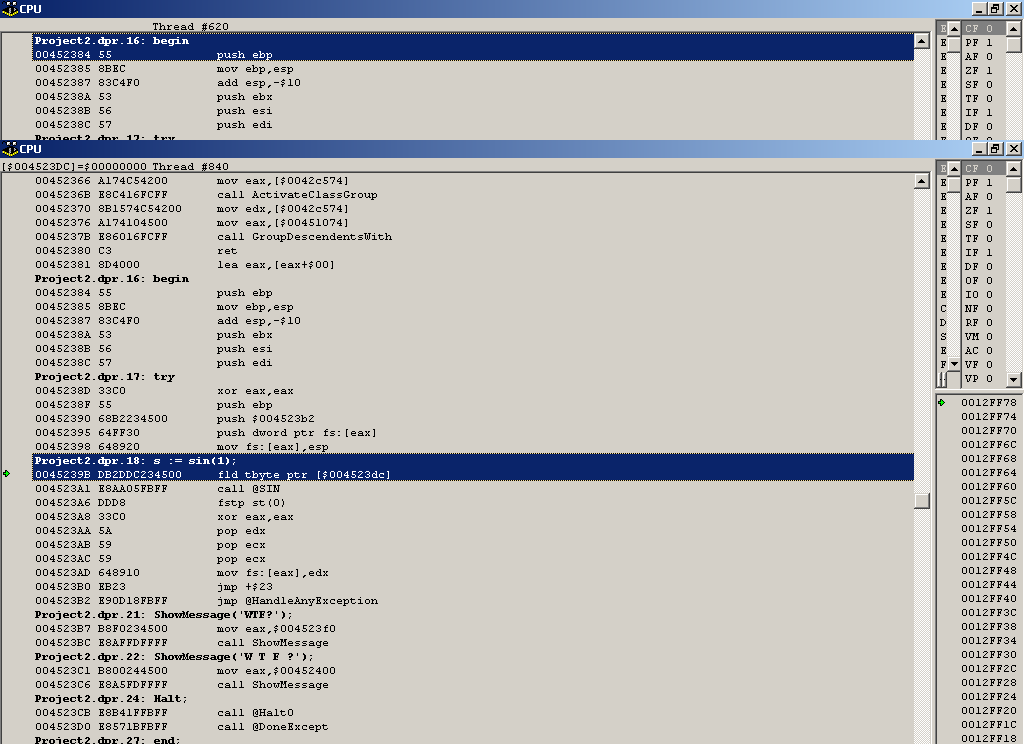Viewport: 1024px width, 744px height.
Task: Click the green execution arrow in the disassembly gutter
Action: 7,474
